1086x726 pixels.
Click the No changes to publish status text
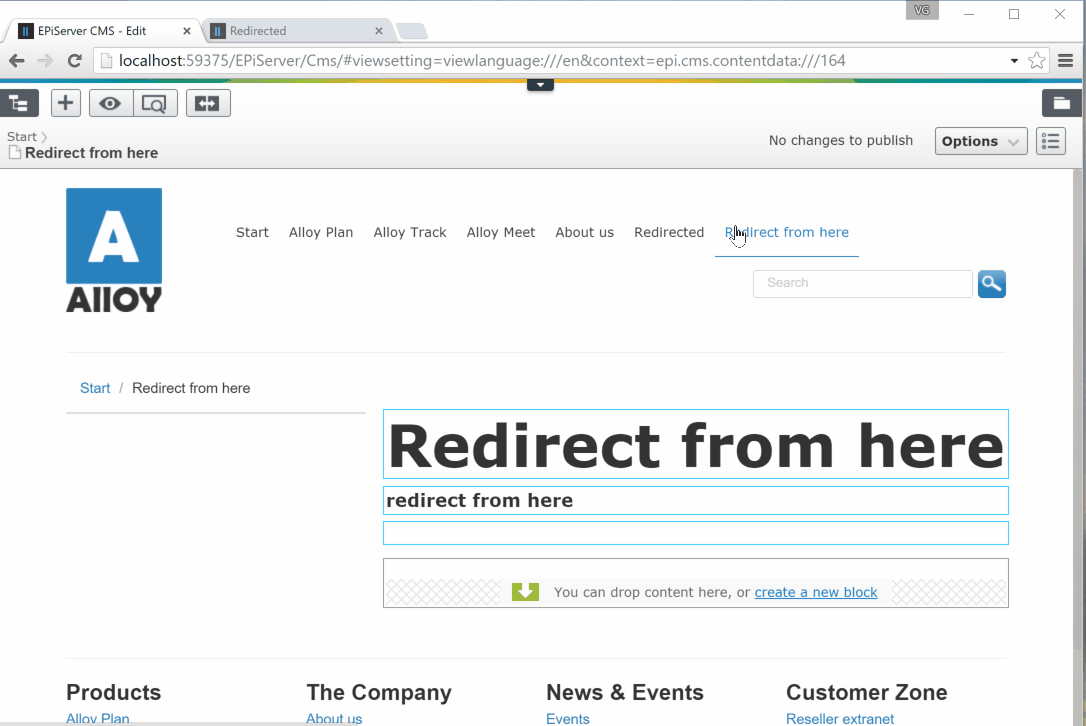[841, 141]
